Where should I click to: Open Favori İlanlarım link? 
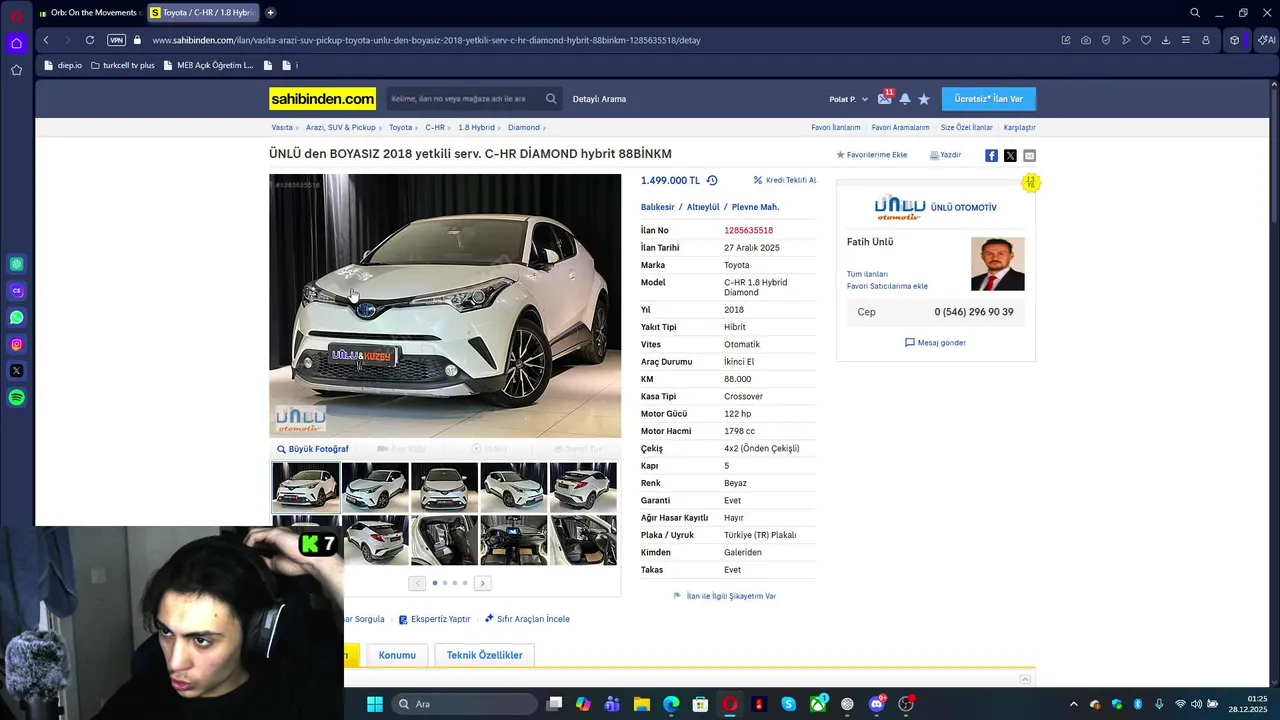click(x=836, y=127)
